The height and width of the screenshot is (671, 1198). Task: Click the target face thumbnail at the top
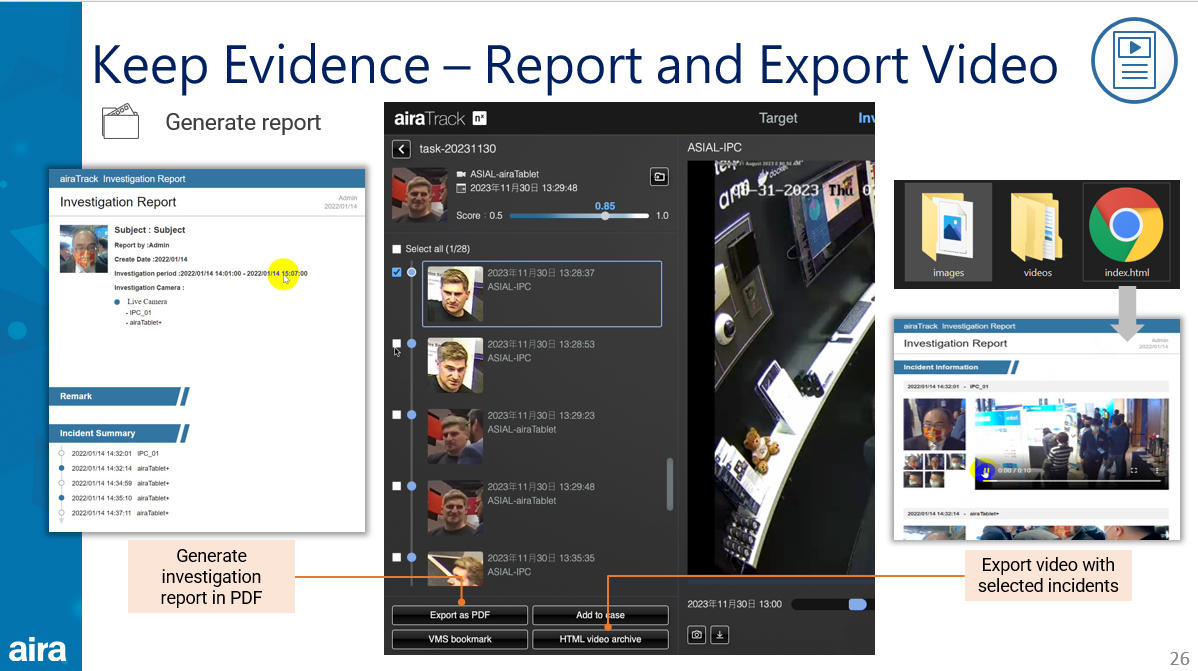419,195
